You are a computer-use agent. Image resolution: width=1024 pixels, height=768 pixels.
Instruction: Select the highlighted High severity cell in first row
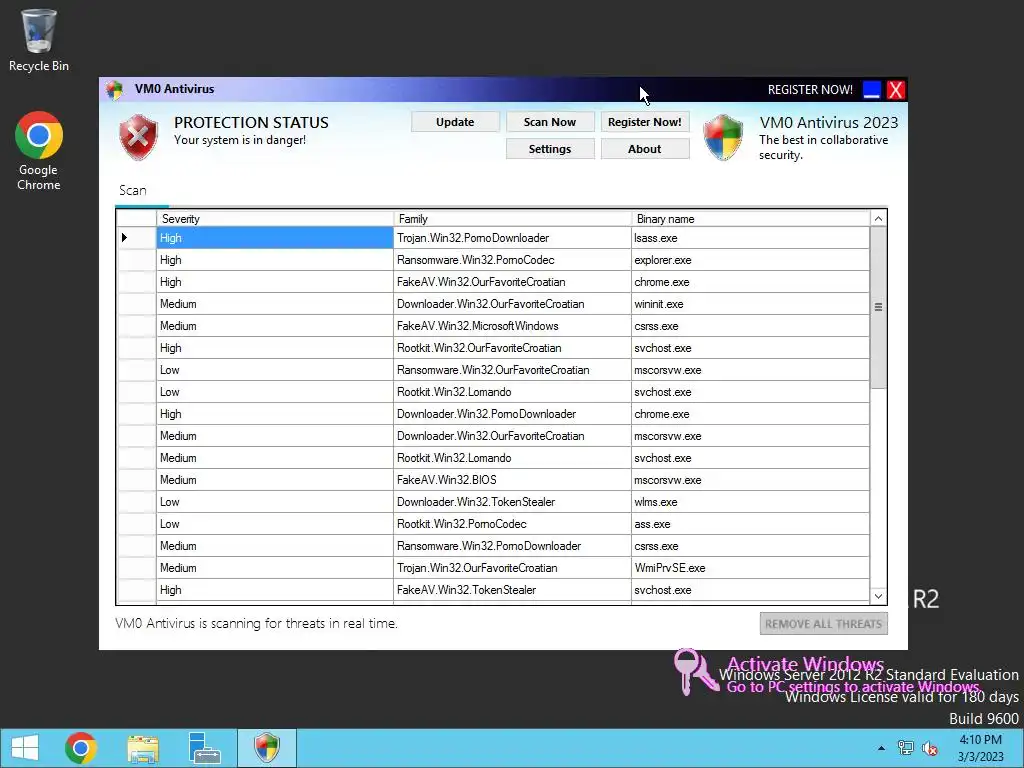(x=275, y=238)
